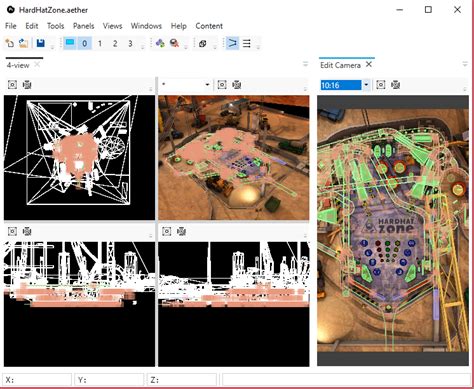The height and width of the screenshot is (389, 474).
Task: Click the frame icon in the top-down wireframe viewport
Action: 12,85
